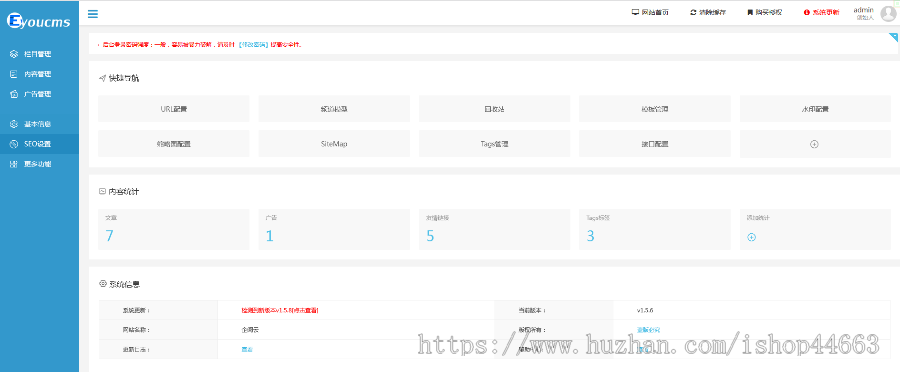Click the 广告管理 sidebar icon
Image resolution: width=900 pixels, height=372 pixels.
coord(14,94)
